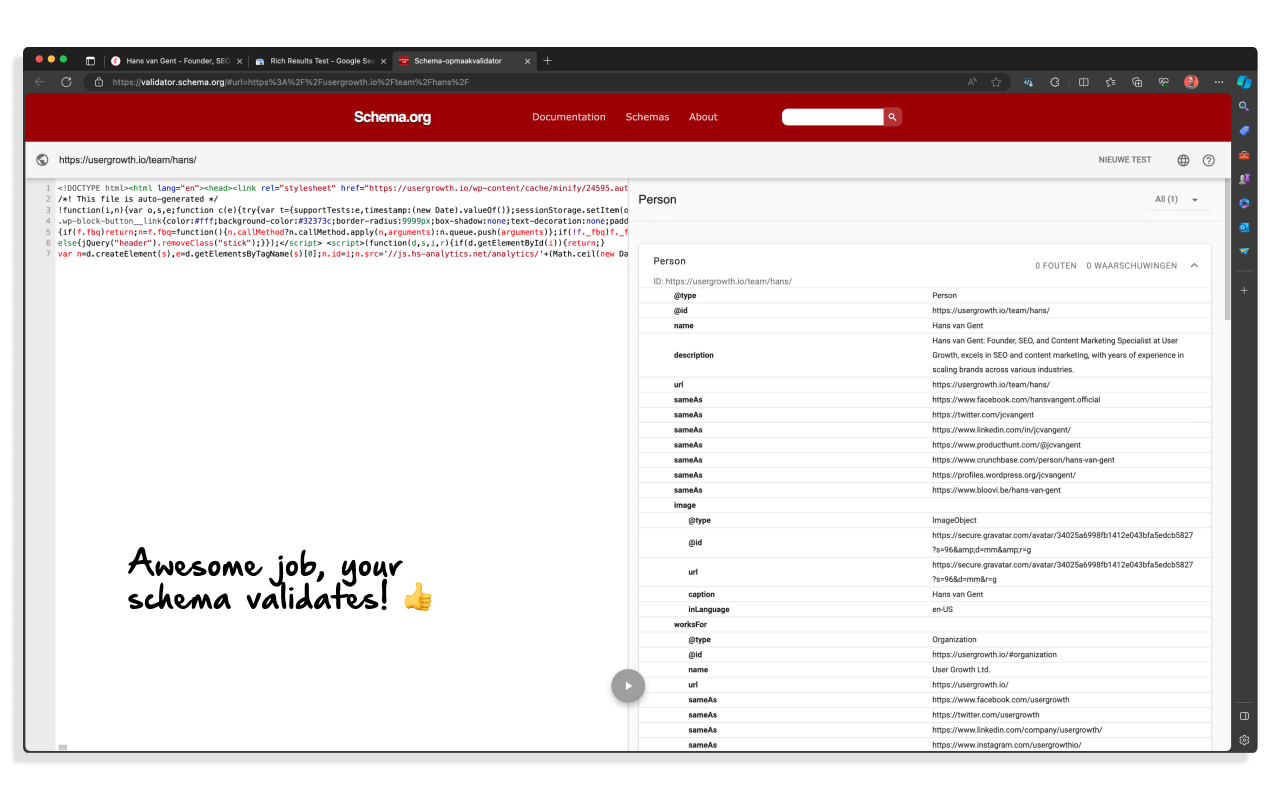Screen dimensions: 1280x800
Task: Click the language globe icon beside Nieuwe Test
Action: tap(1183, 160)
